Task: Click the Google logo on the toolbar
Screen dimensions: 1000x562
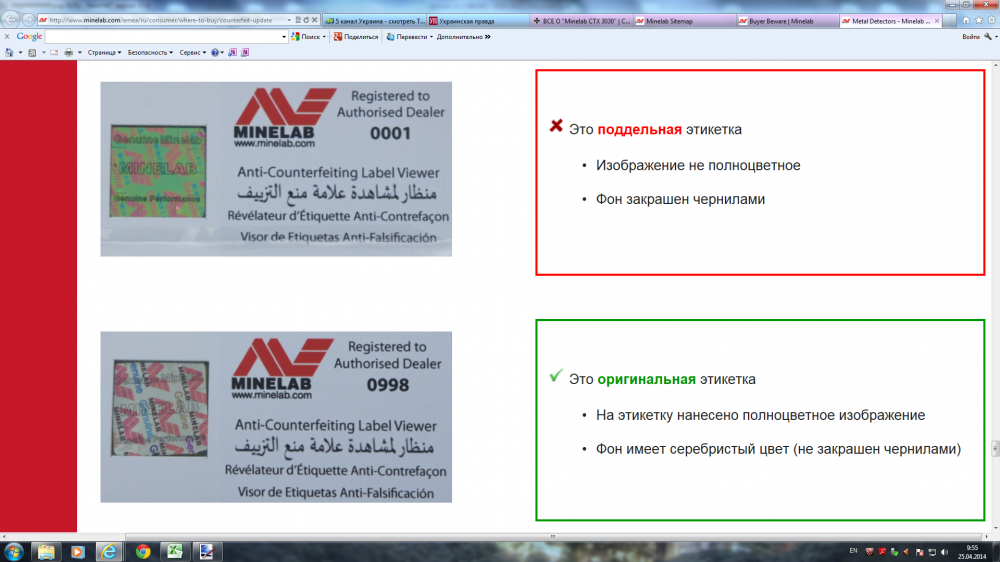Action: (29, 37)
